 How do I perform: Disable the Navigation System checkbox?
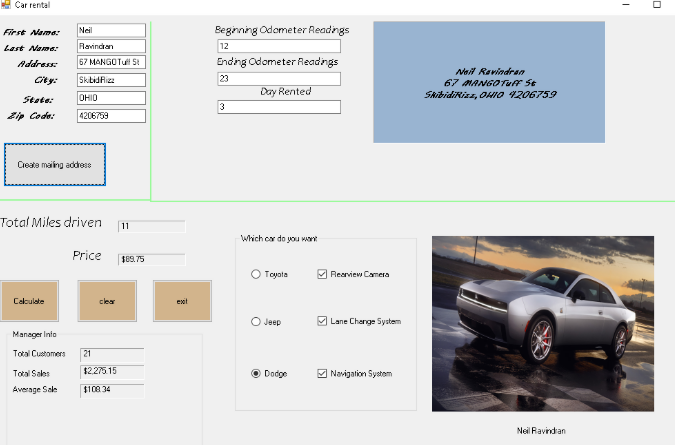(322, 374)
